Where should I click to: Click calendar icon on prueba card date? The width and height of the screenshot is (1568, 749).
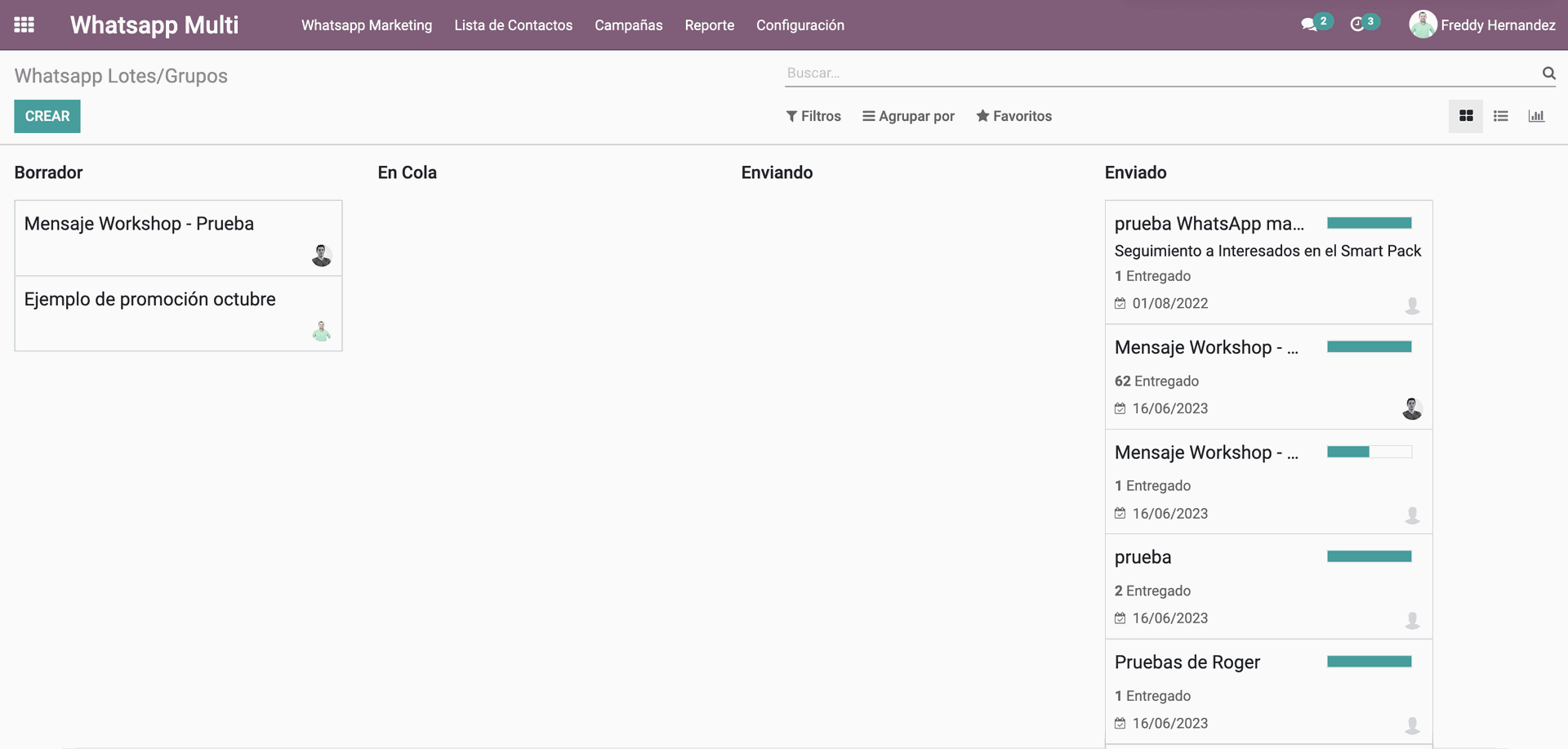[1120, 618]
